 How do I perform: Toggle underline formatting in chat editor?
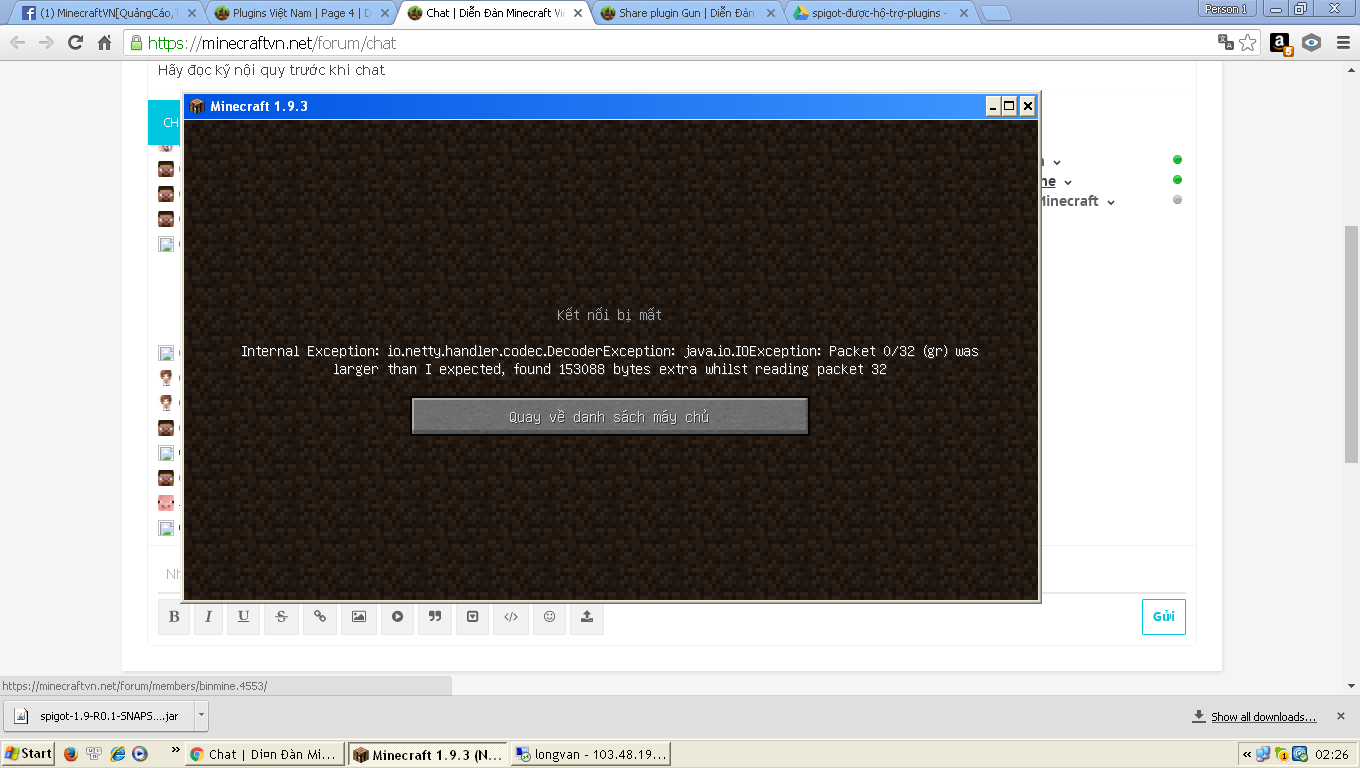point(243,617)
